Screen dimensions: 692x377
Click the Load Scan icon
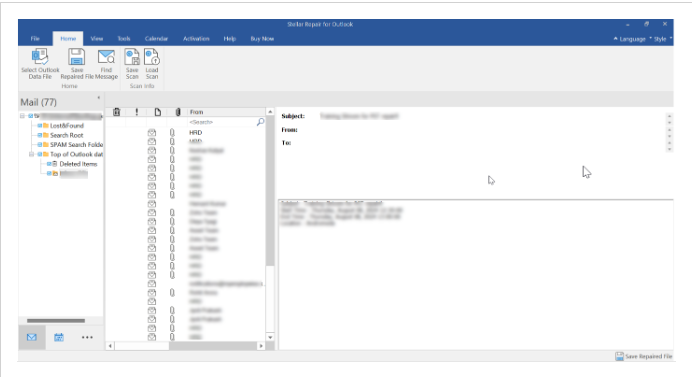pos(152,57)
